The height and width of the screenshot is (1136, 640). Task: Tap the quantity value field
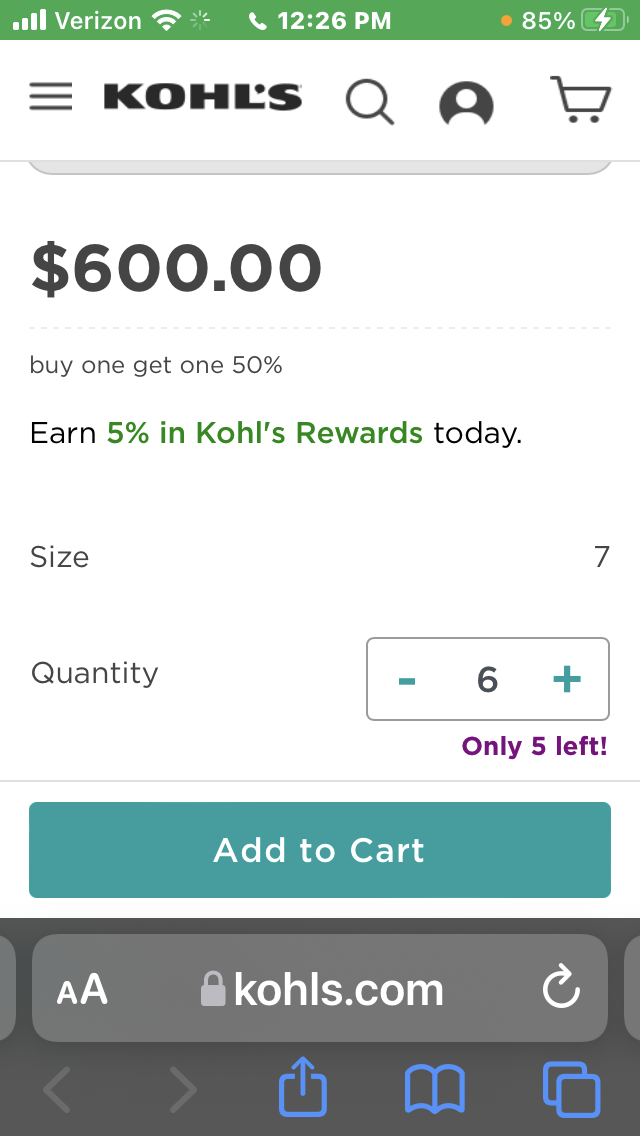(x=487, y=680)
